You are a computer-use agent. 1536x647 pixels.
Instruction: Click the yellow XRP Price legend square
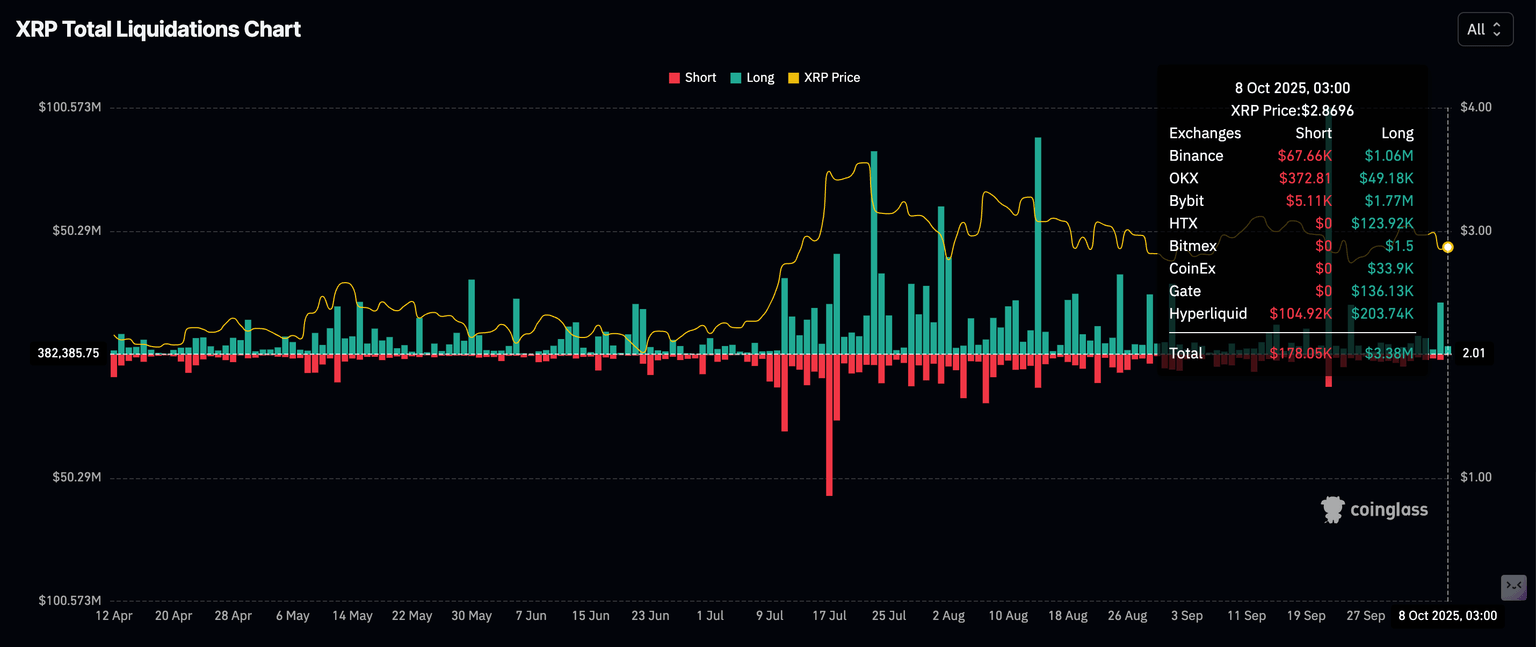pyautogui.click(x=793, y=78)
